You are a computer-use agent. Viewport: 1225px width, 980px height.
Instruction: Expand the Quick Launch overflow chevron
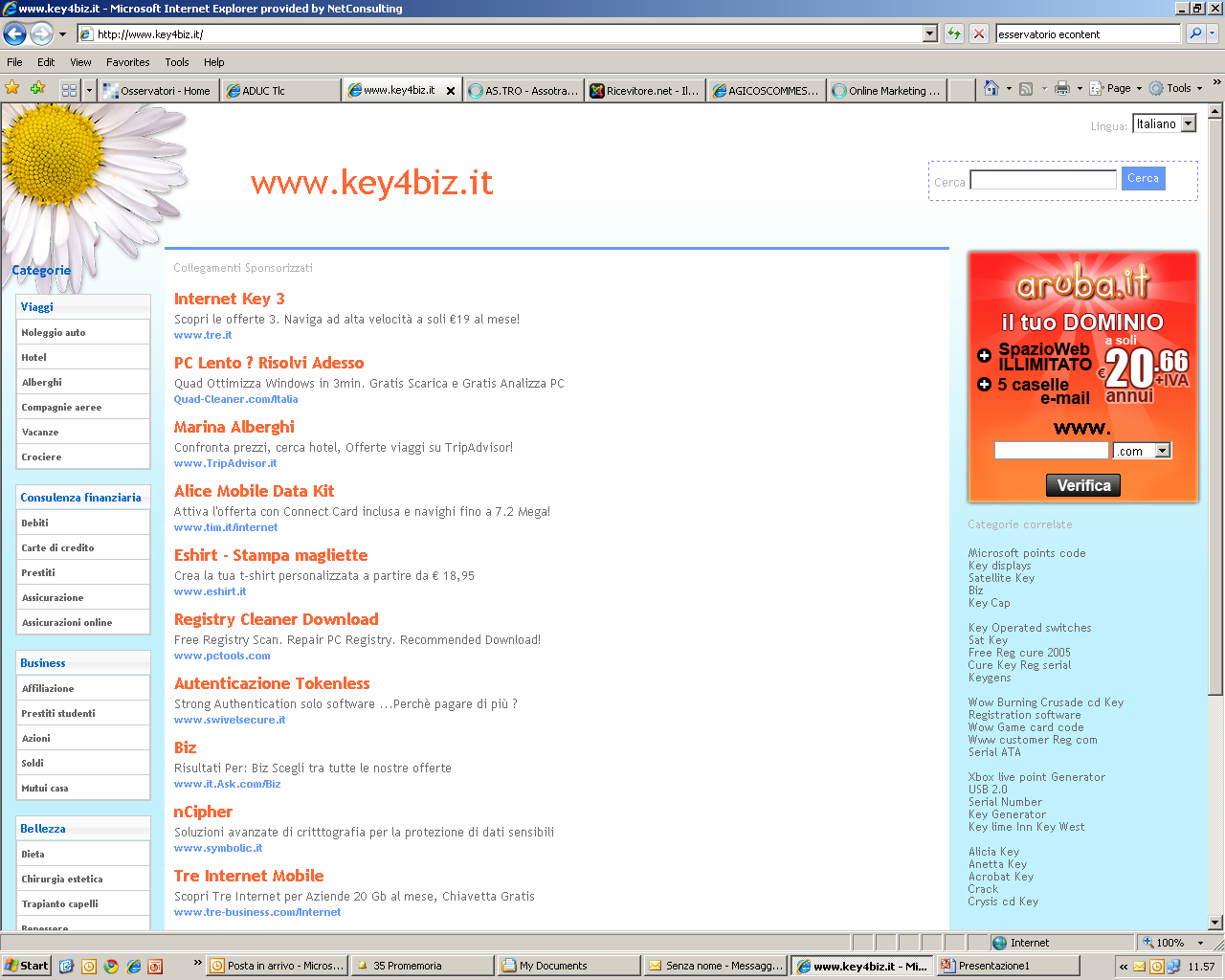pos(198,963)
